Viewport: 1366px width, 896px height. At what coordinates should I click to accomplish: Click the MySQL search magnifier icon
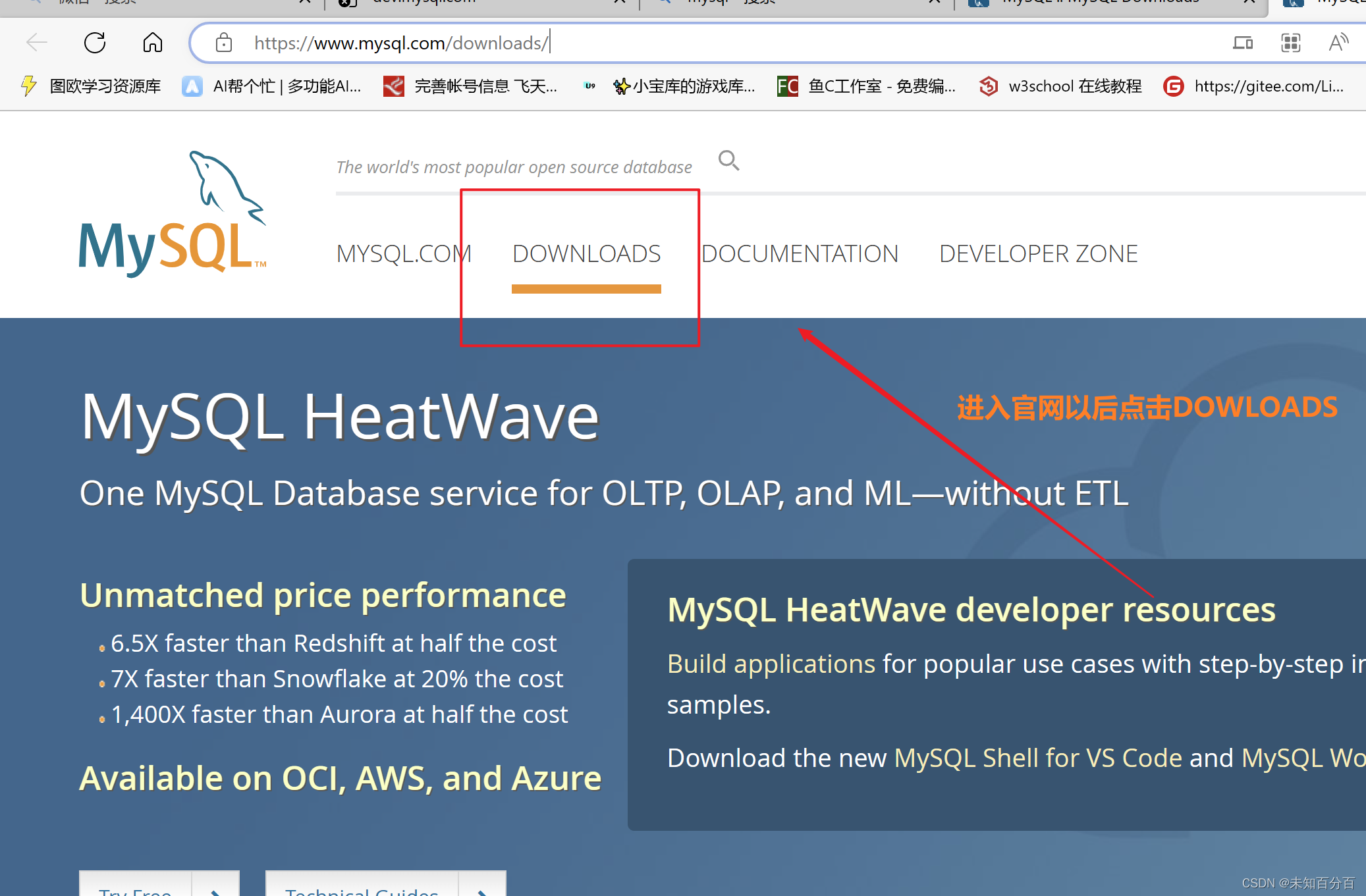[x=728, y=160]
